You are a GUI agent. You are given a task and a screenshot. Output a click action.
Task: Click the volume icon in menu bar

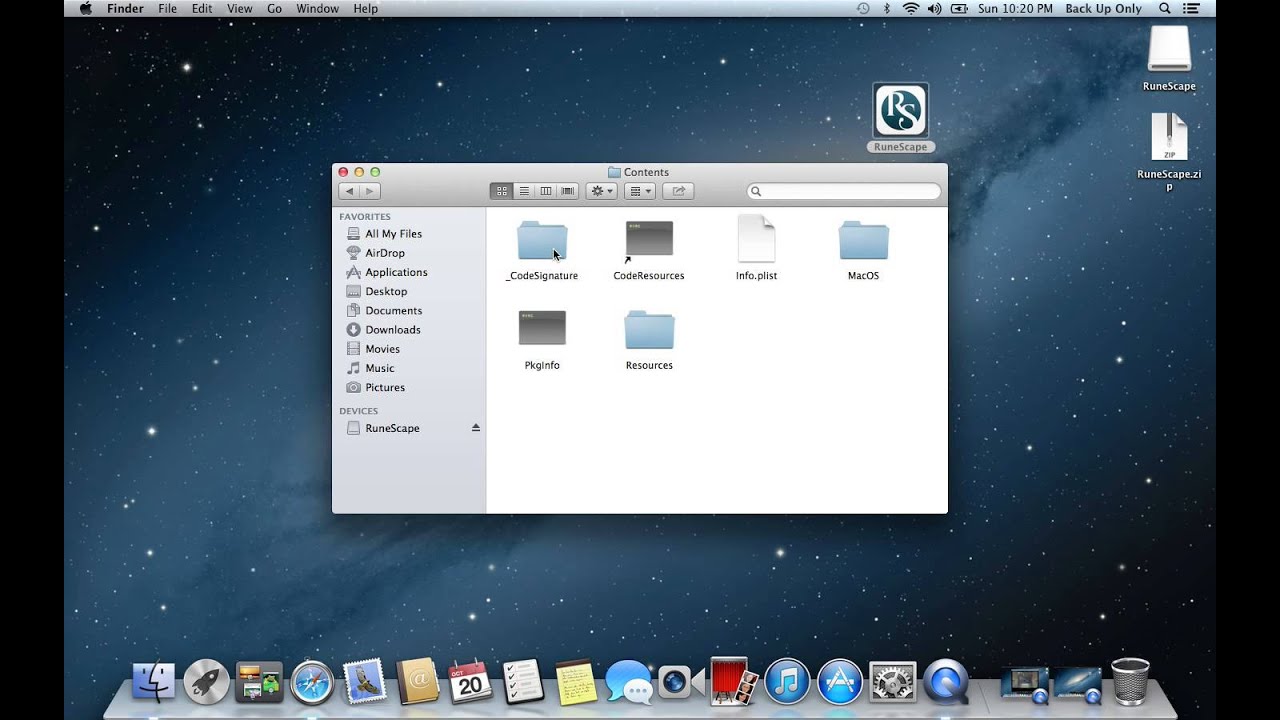click(x=935, y=8)
